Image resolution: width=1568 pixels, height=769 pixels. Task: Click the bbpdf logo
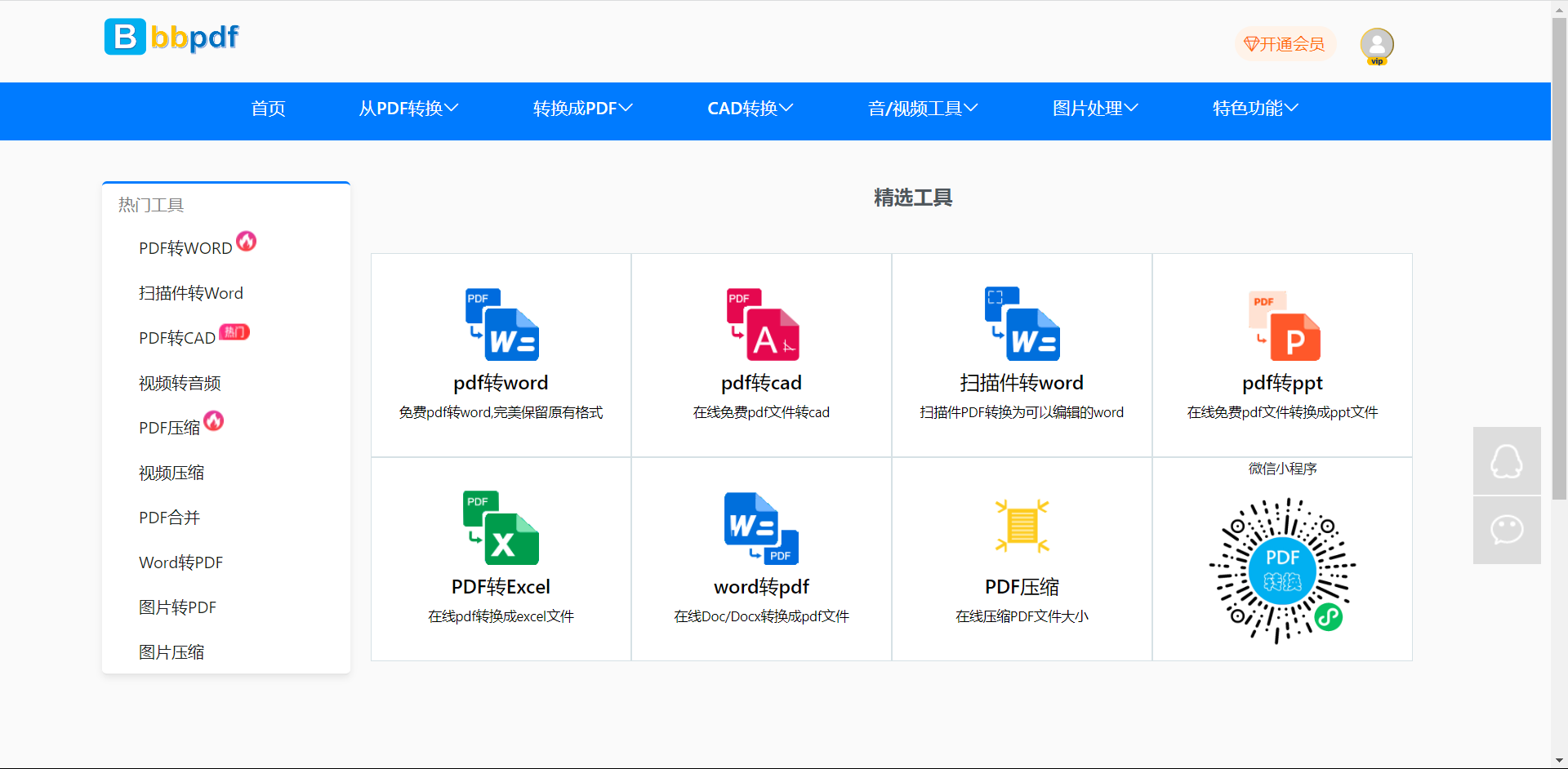[171, 37]
